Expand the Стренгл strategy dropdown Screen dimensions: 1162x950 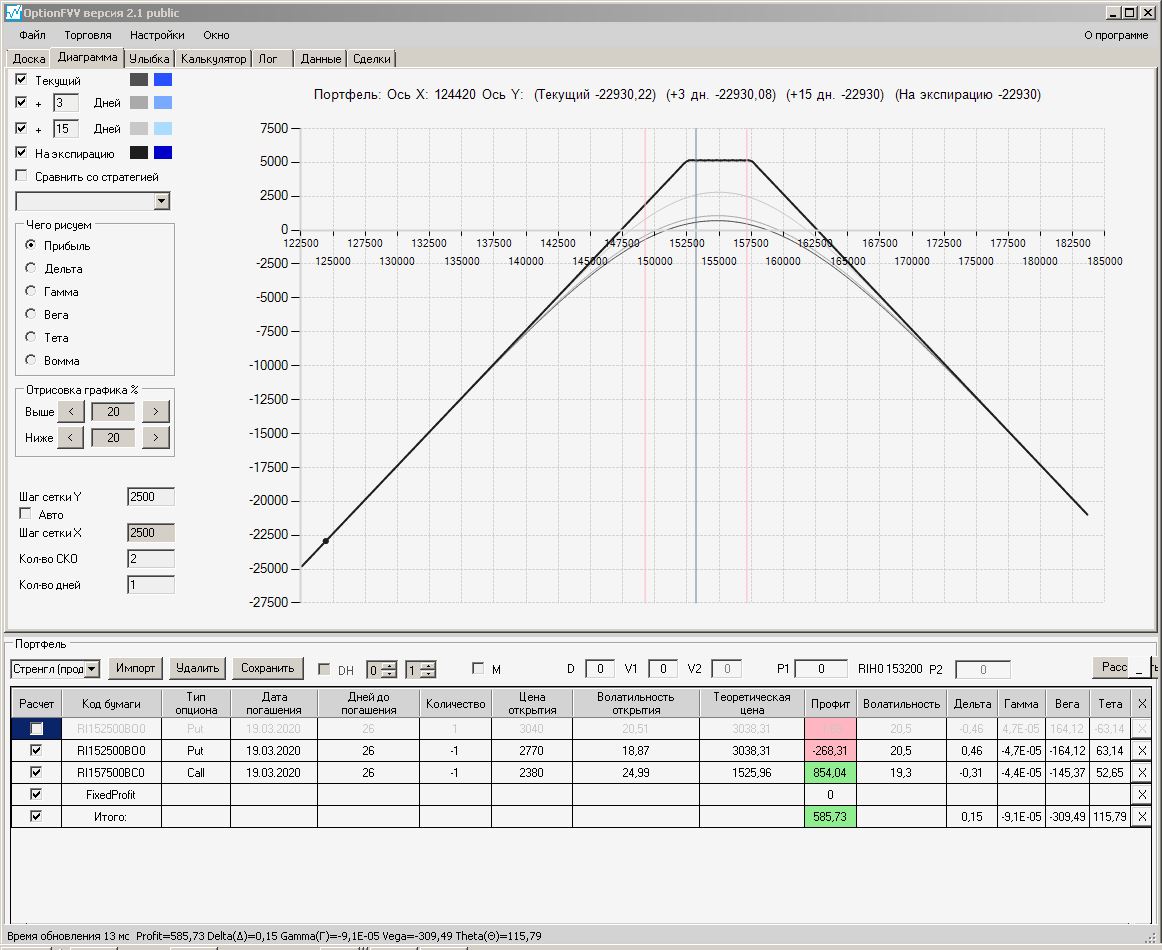click(x=92, y=669)
